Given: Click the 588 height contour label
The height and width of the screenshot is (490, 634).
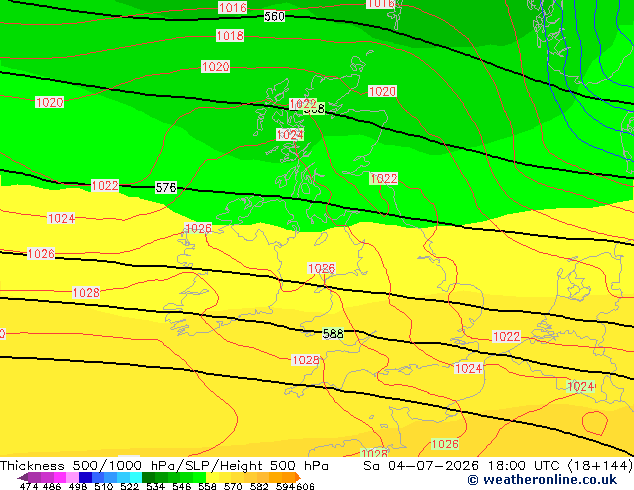Looking at the screenshot, I should click(x=333, y=334).
